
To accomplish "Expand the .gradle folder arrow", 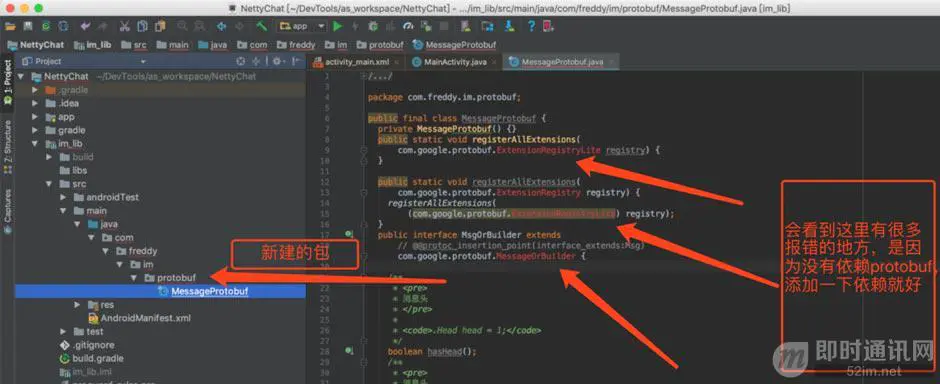I will pyautogui.click(x=35, y=90).
